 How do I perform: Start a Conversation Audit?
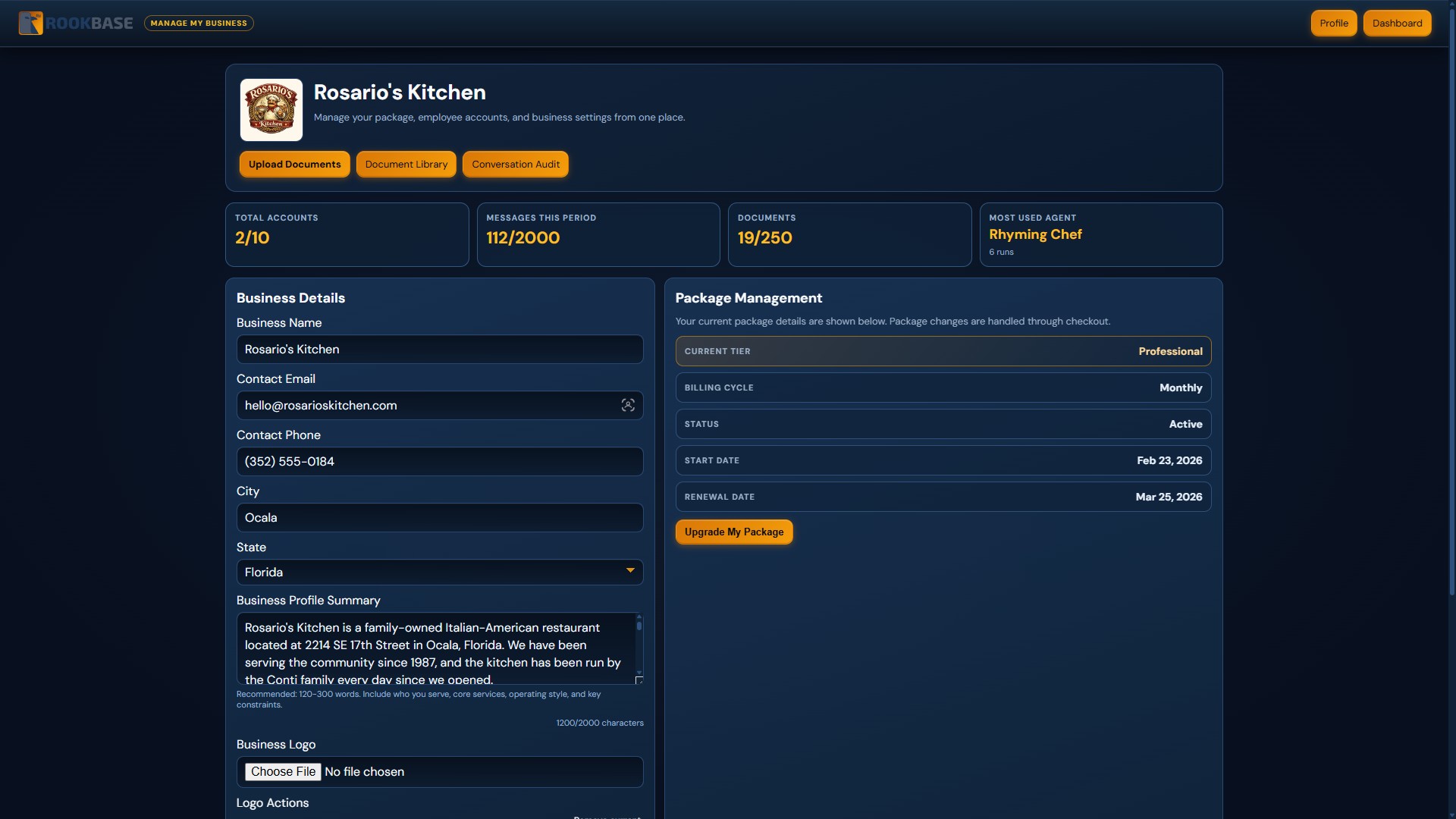pos(515,164)
